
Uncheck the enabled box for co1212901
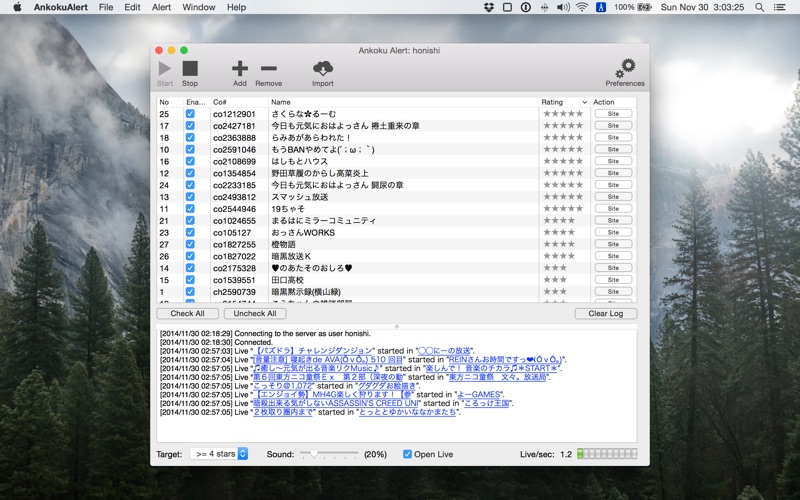(x=190, y=114)
